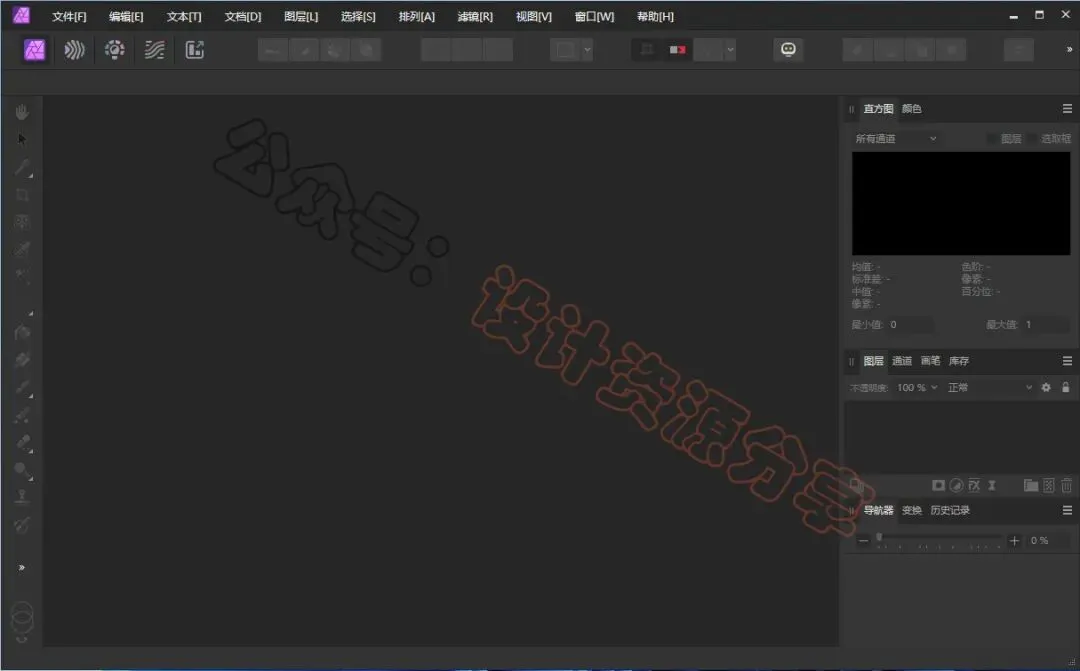Toggle the layer lock icon
Screen dimensions: 1080x671
point(1066,387)
